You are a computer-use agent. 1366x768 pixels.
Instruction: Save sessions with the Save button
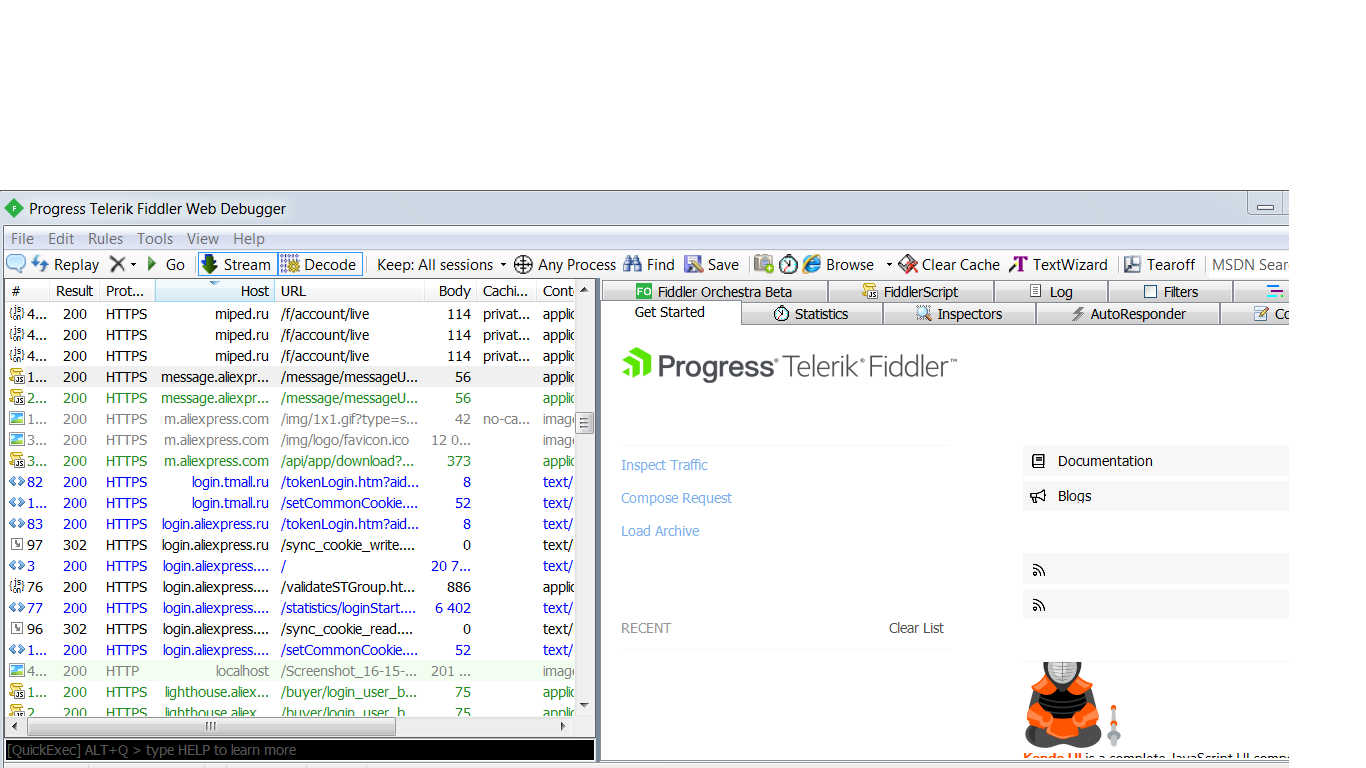[712, 264]
